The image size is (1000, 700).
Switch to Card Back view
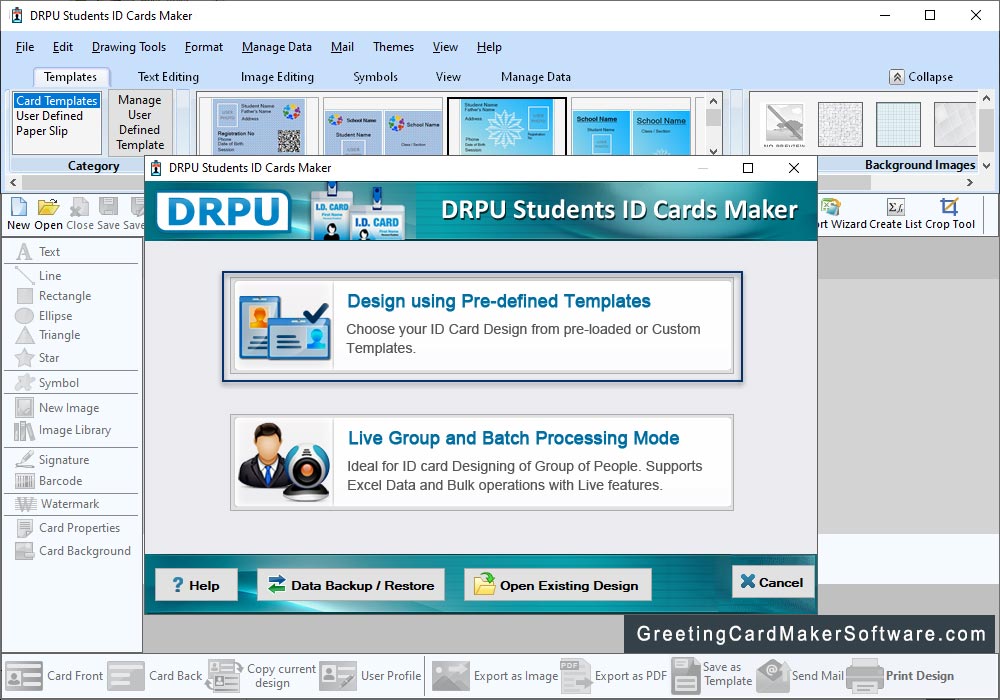pyautogui.click(x=155, y=676)
